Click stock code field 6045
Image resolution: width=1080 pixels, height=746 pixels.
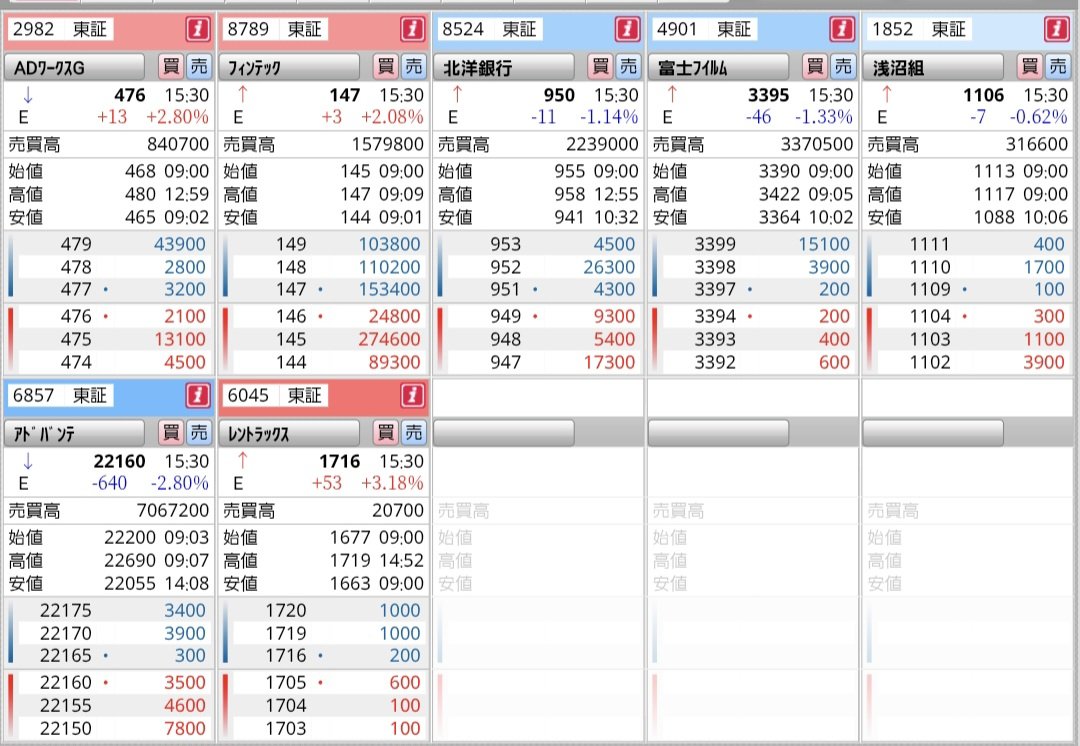coord(249,395)
